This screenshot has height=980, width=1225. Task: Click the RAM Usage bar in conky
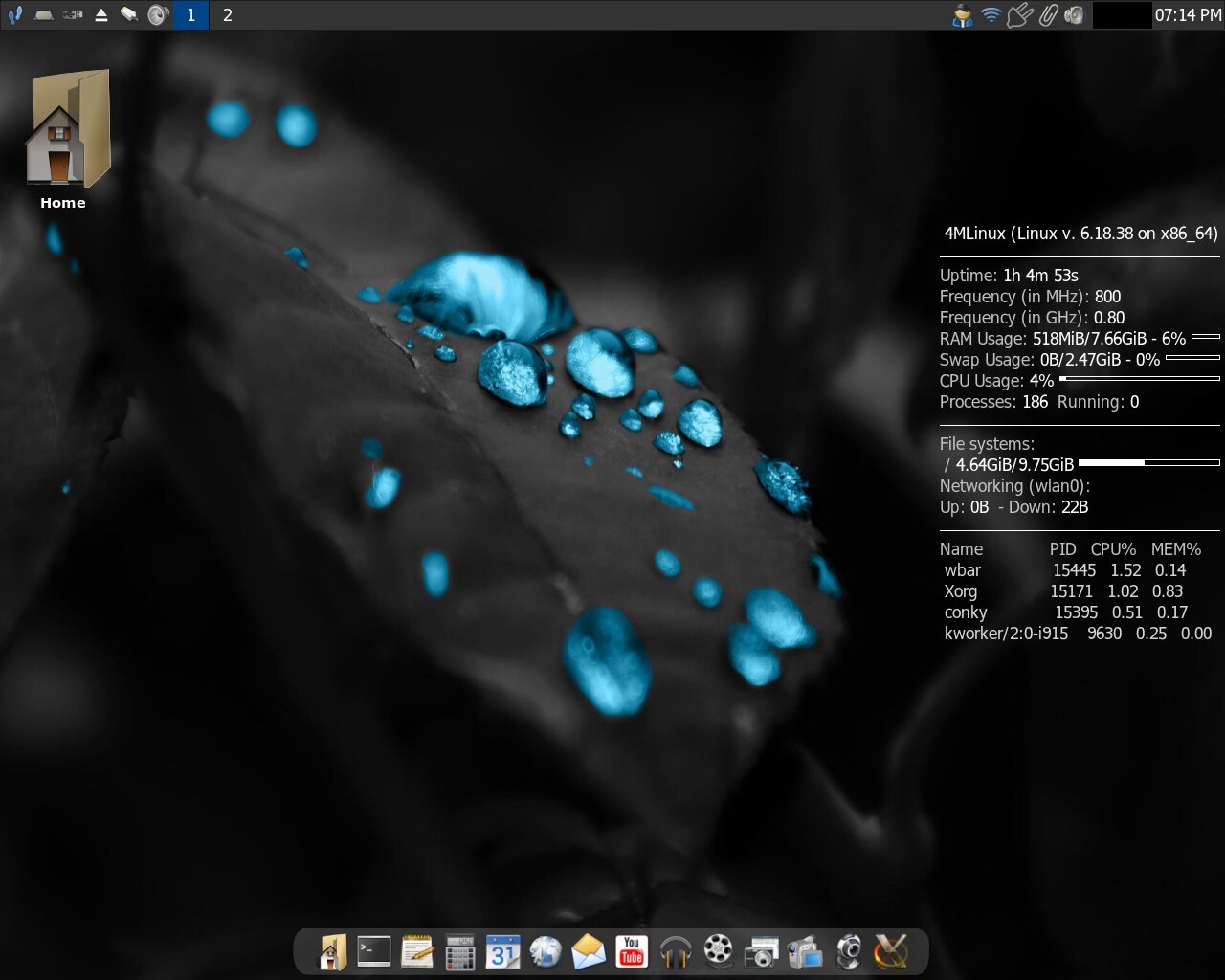point(1205,337)
